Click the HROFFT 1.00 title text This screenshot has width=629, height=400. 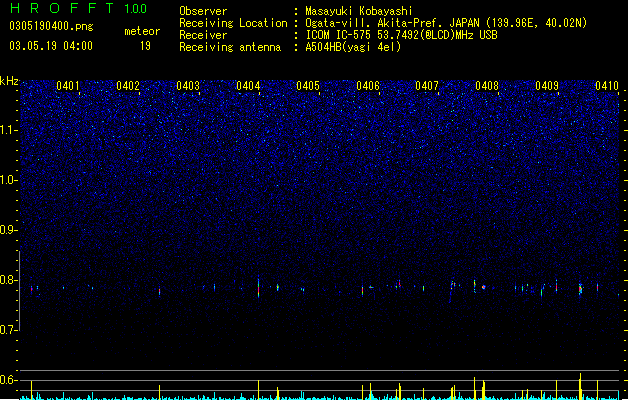tap(79, 8)
